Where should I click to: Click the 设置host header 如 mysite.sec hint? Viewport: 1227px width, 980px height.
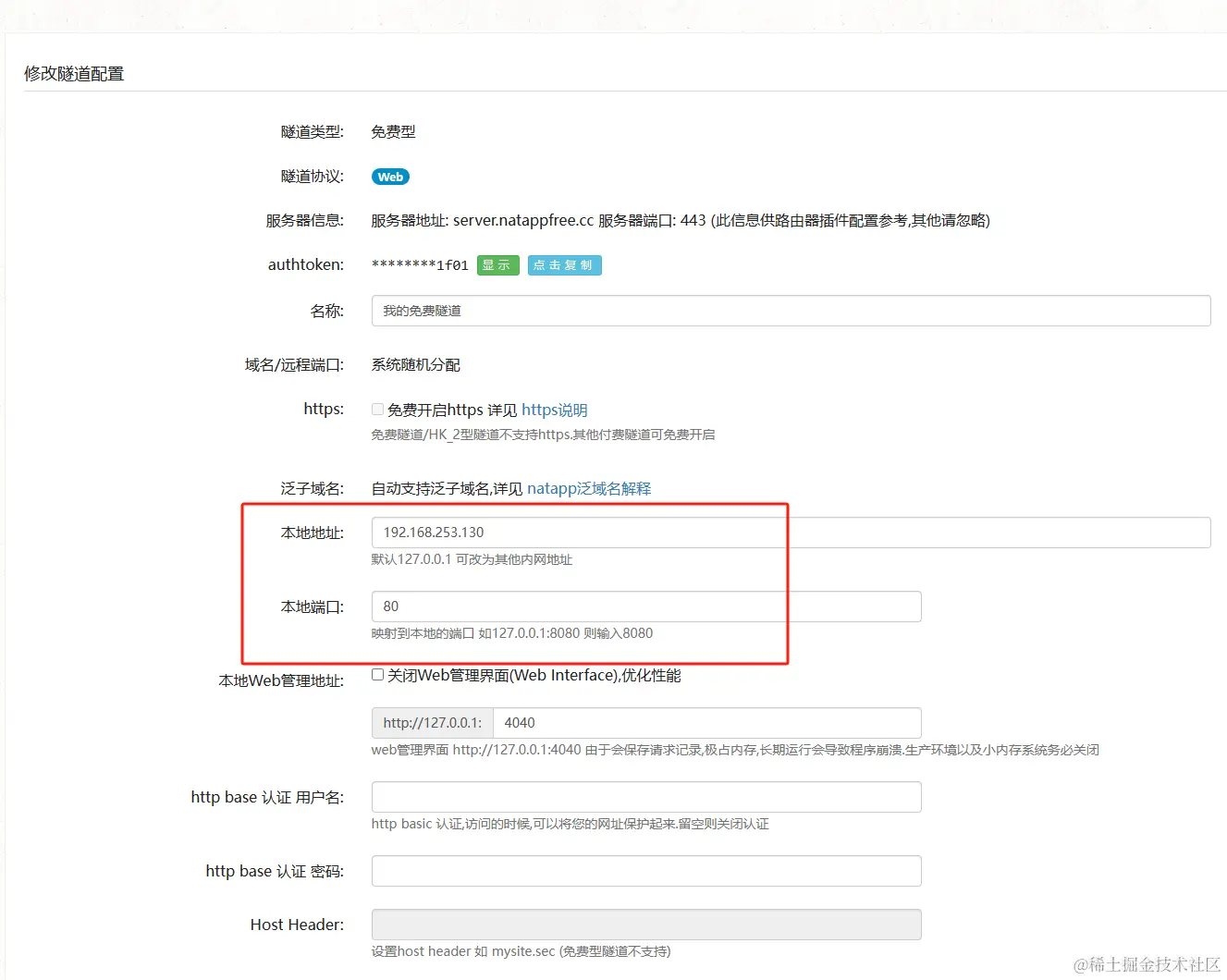pos(521,951)
